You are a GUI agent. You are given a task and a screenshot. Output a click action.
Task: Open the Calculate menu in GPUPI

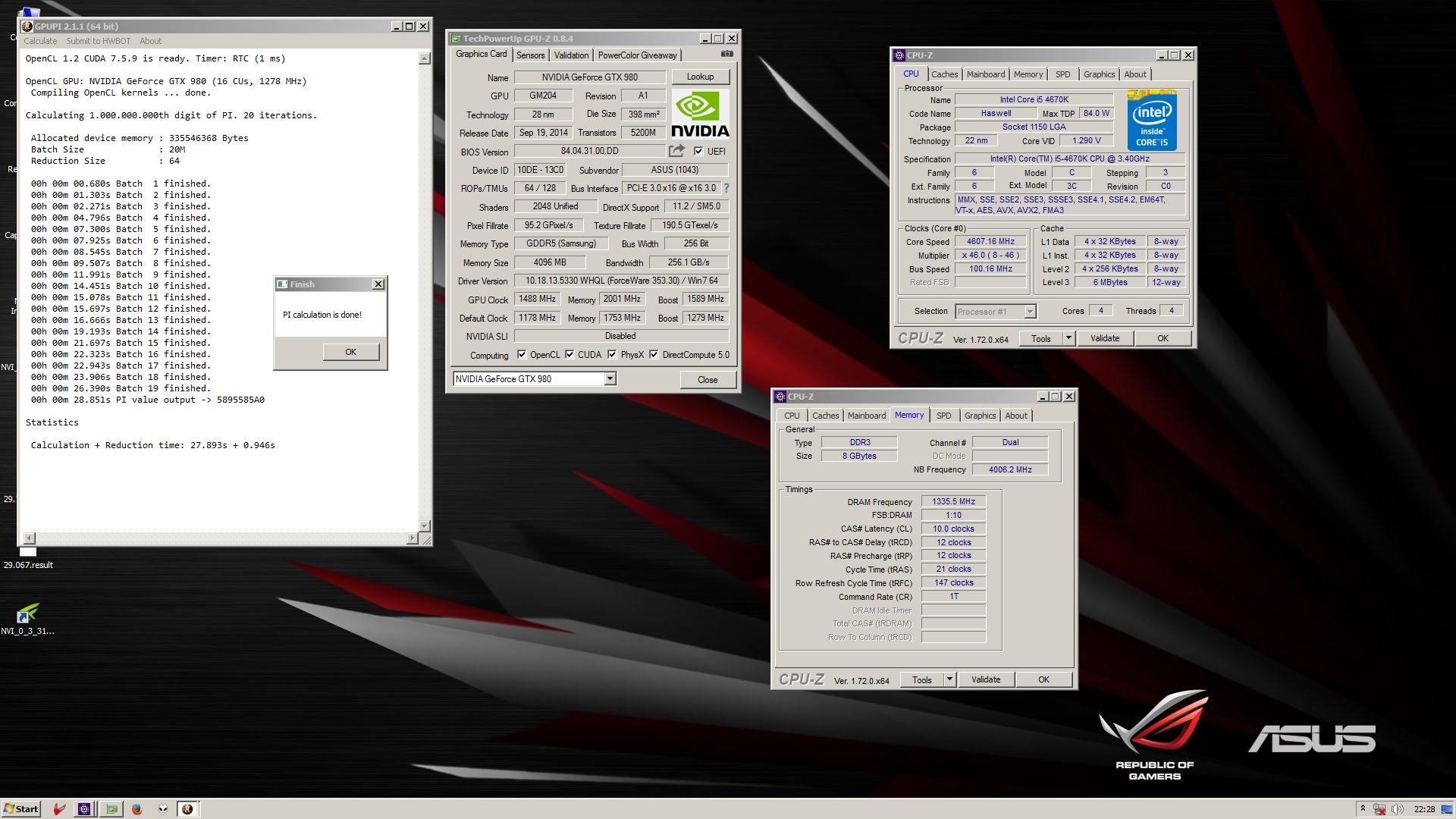[40, 41]
